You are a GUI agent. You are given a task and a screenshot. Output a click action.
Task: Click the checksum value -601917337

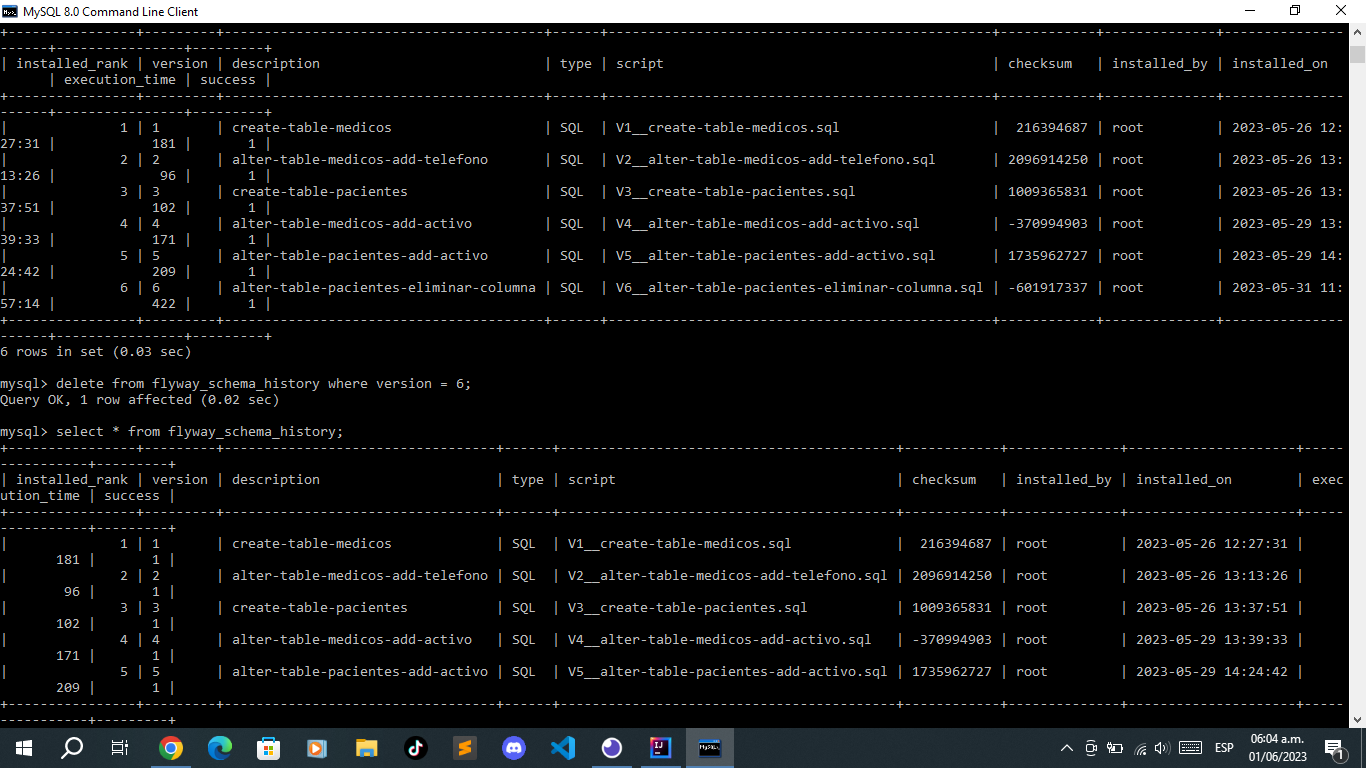1048,288
